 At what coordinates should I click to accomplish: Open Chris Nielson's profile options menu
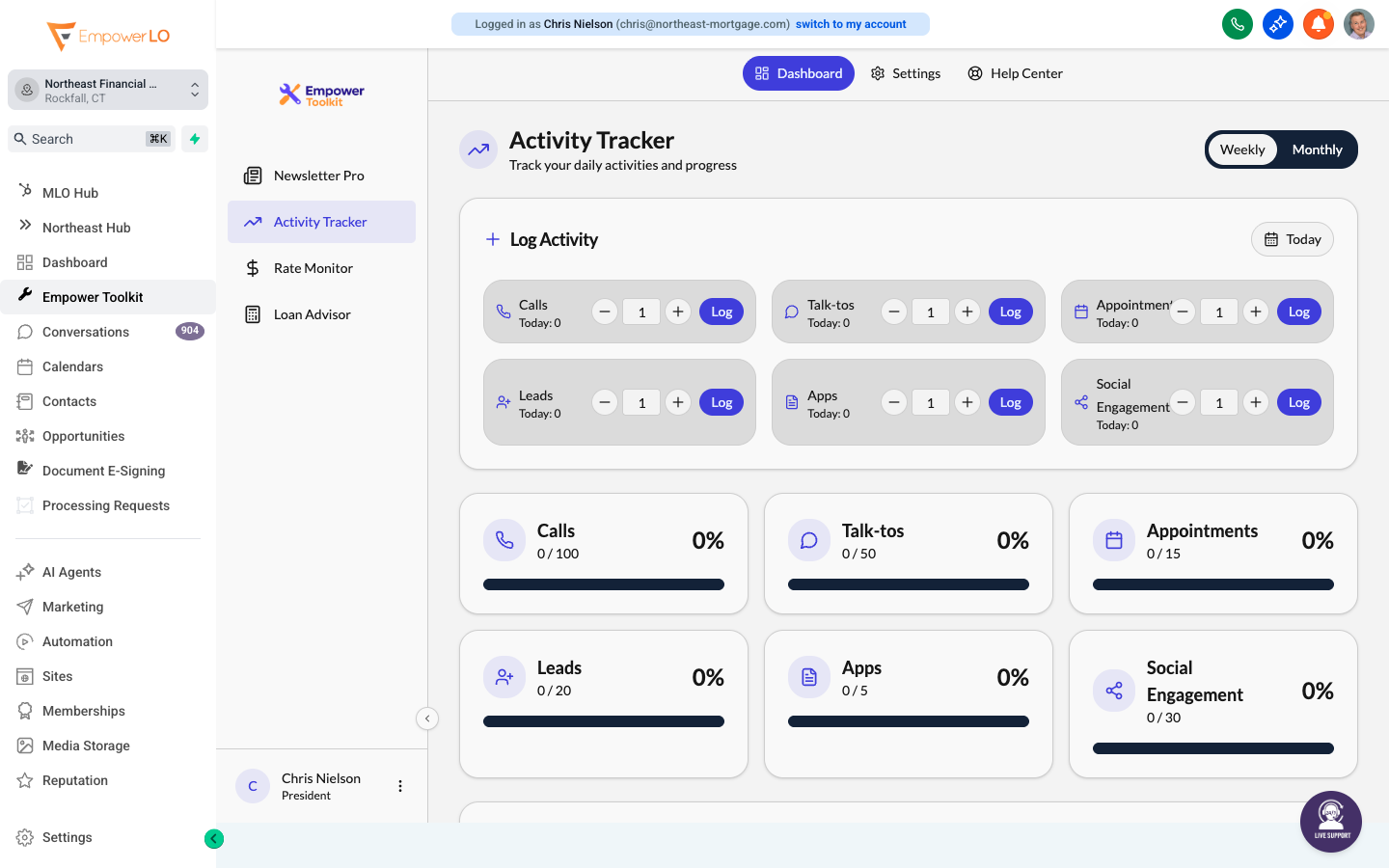[400, 786]
